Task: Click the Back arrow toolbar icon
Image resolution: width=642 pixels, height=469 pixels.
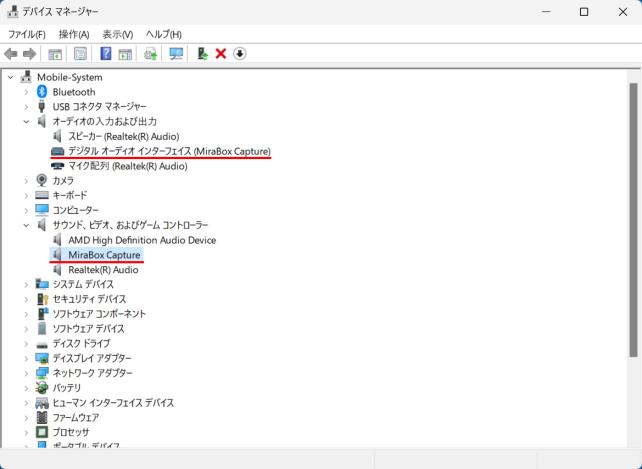Action: tap(11, 54)
